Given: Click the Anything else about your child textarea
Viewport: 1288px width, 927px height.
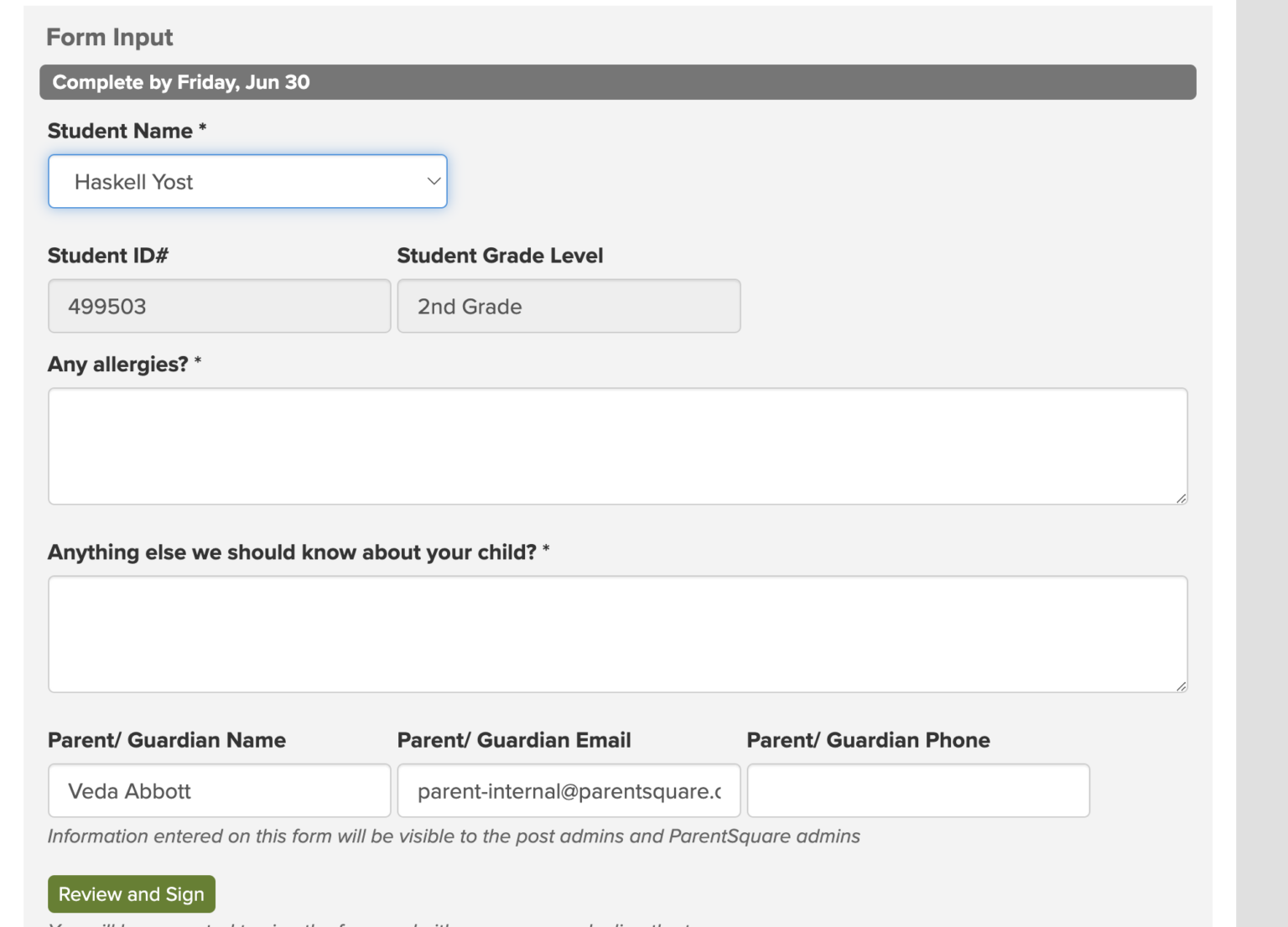Looking at the screenshot, I should point(617,634).
